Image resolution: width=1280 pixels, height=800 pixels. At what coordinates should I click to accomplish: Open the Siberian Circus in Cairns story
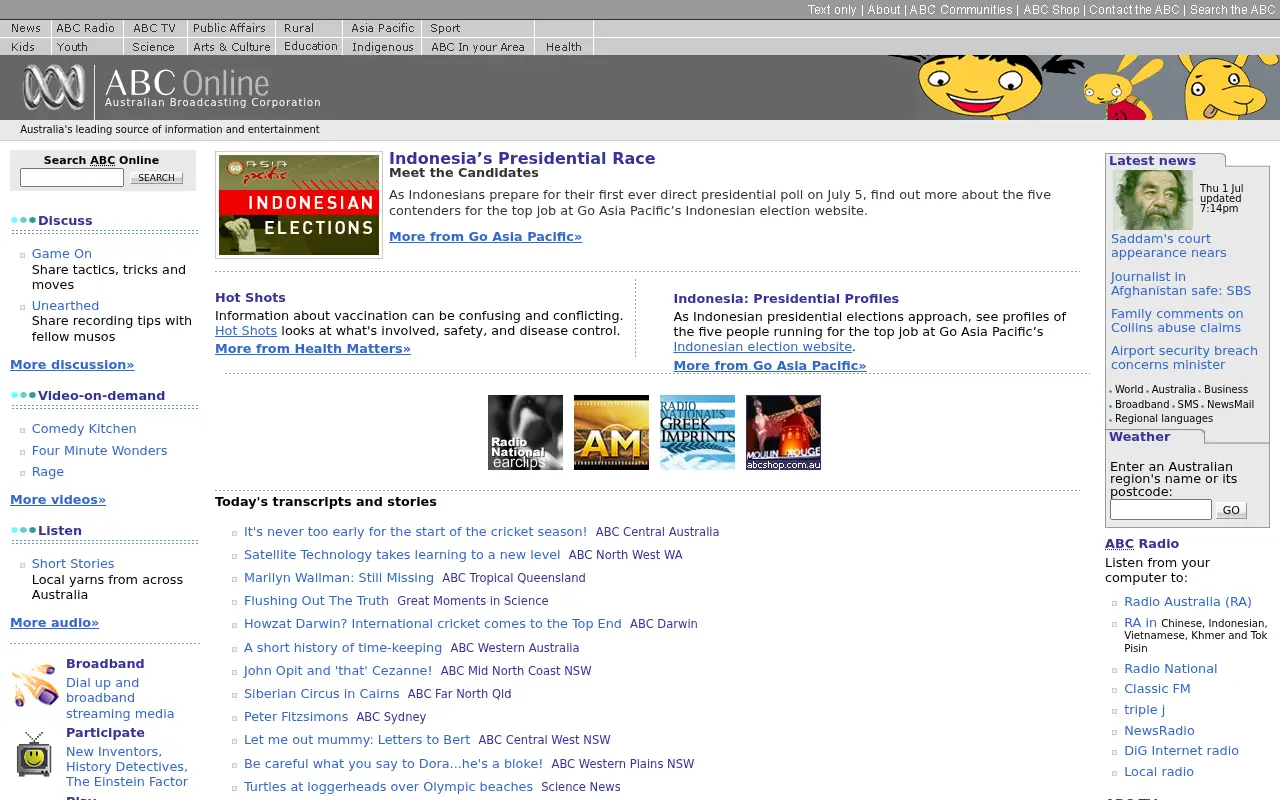point(321,694)
